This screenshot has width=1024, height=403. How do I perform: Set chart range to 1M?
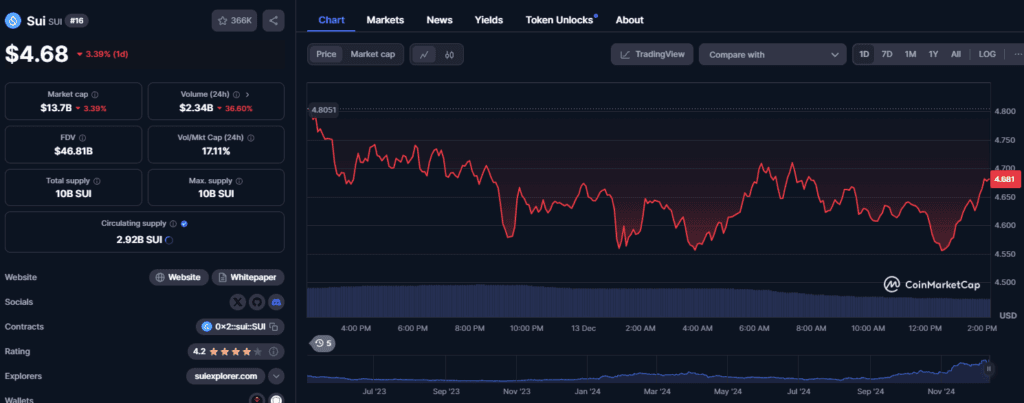pos(910,55)
